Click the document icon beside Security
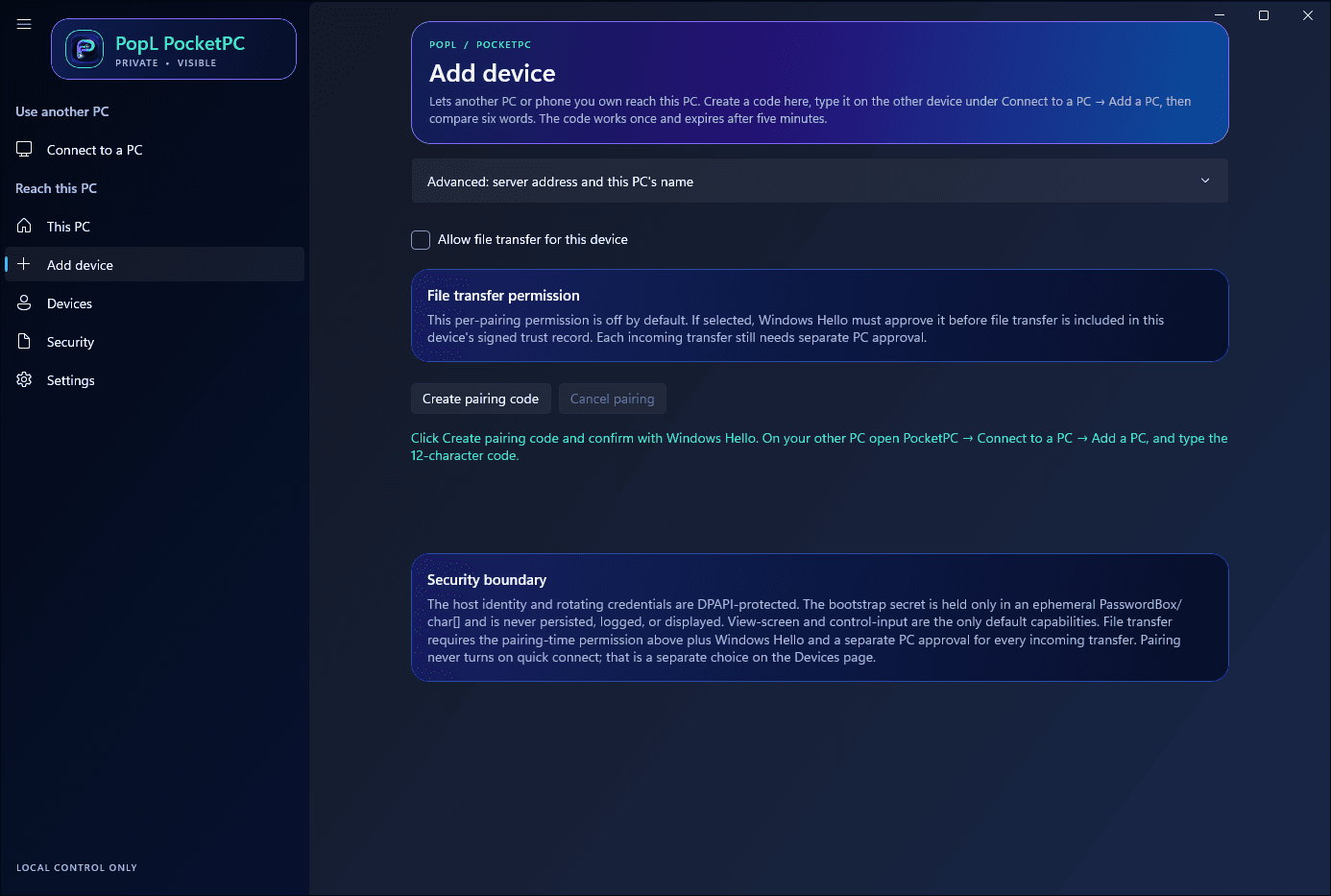1331x896 pixels. coord(24,341)
